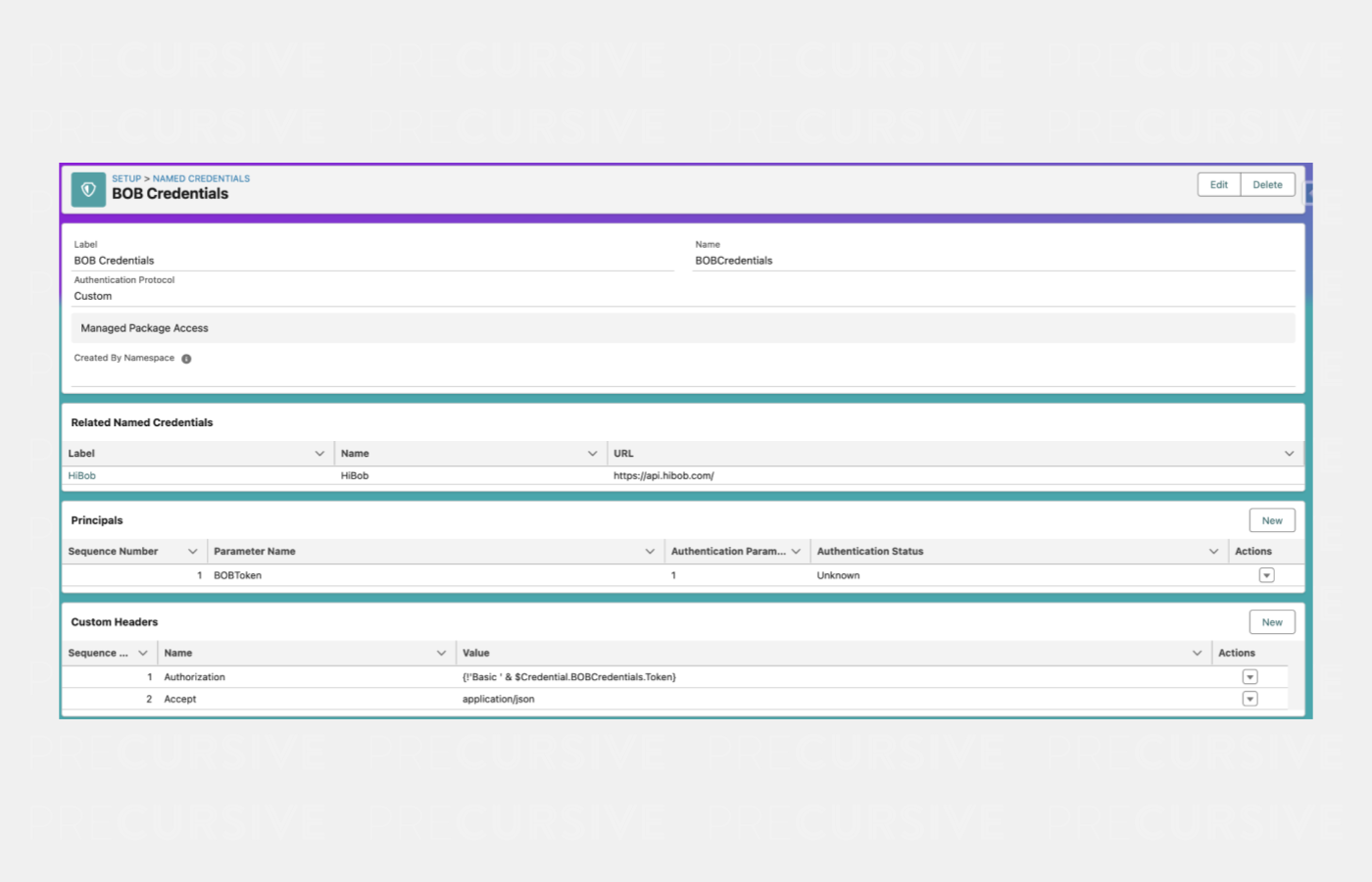1372x882 pixels.
Task: Click the Edit button
Action: tap(1219, 184)
